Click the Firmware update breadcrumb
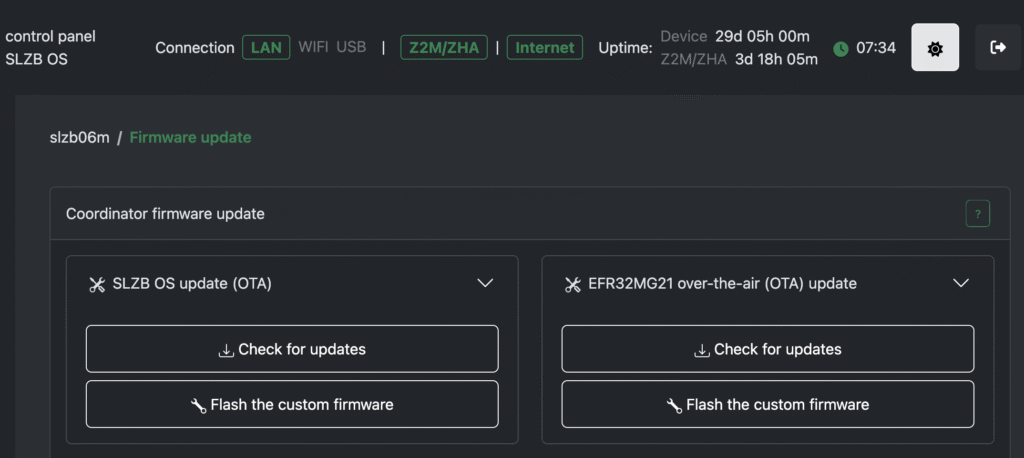1024x458 pixels. click(190, 137)
